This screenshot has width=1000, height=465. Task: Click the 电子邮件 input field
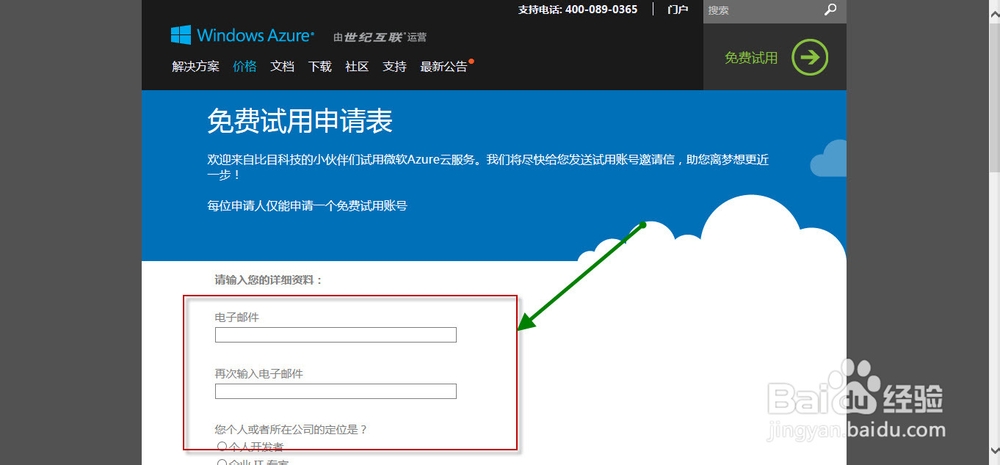click(335, 335)
